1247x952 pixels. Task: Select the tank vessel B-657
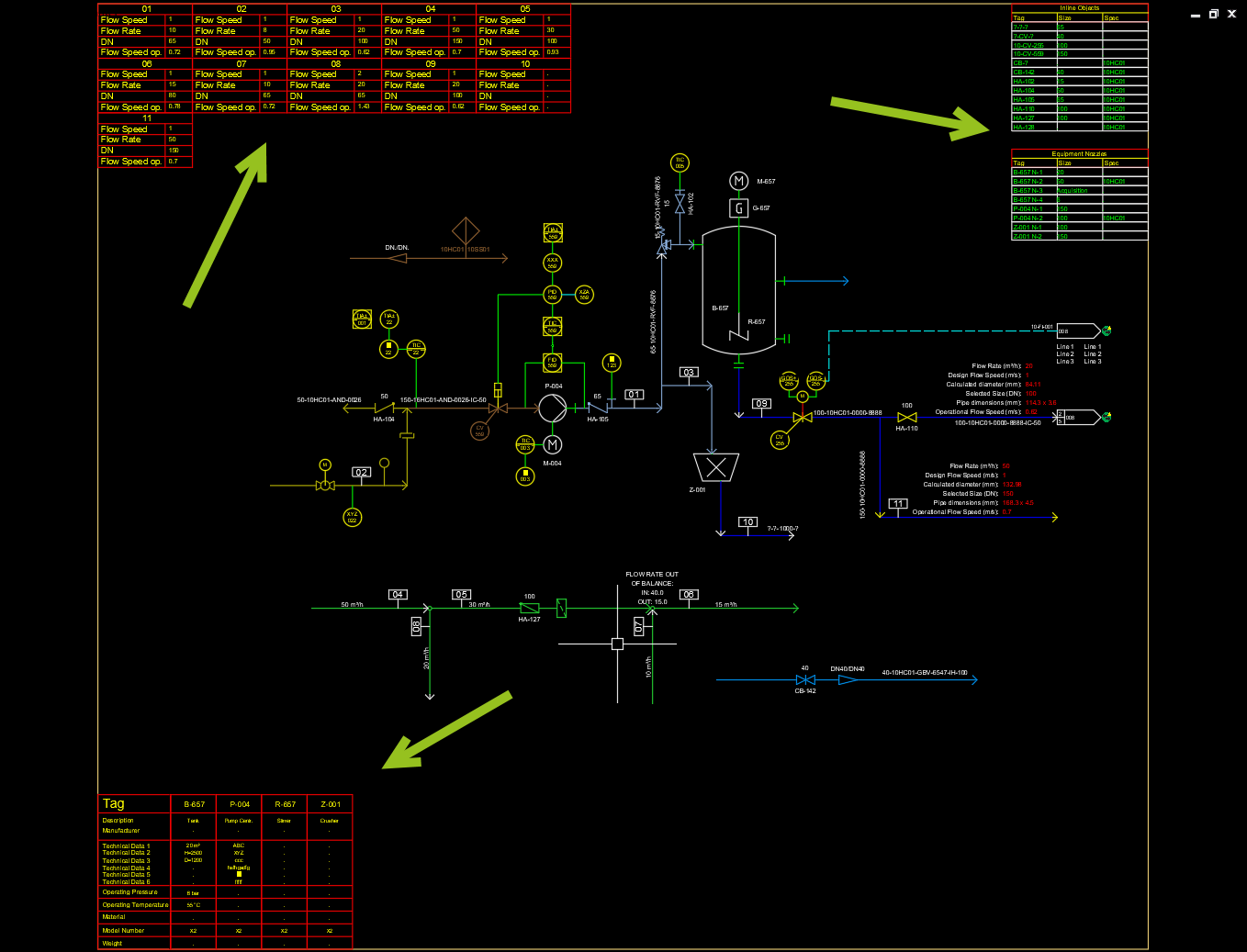(739, 291)
